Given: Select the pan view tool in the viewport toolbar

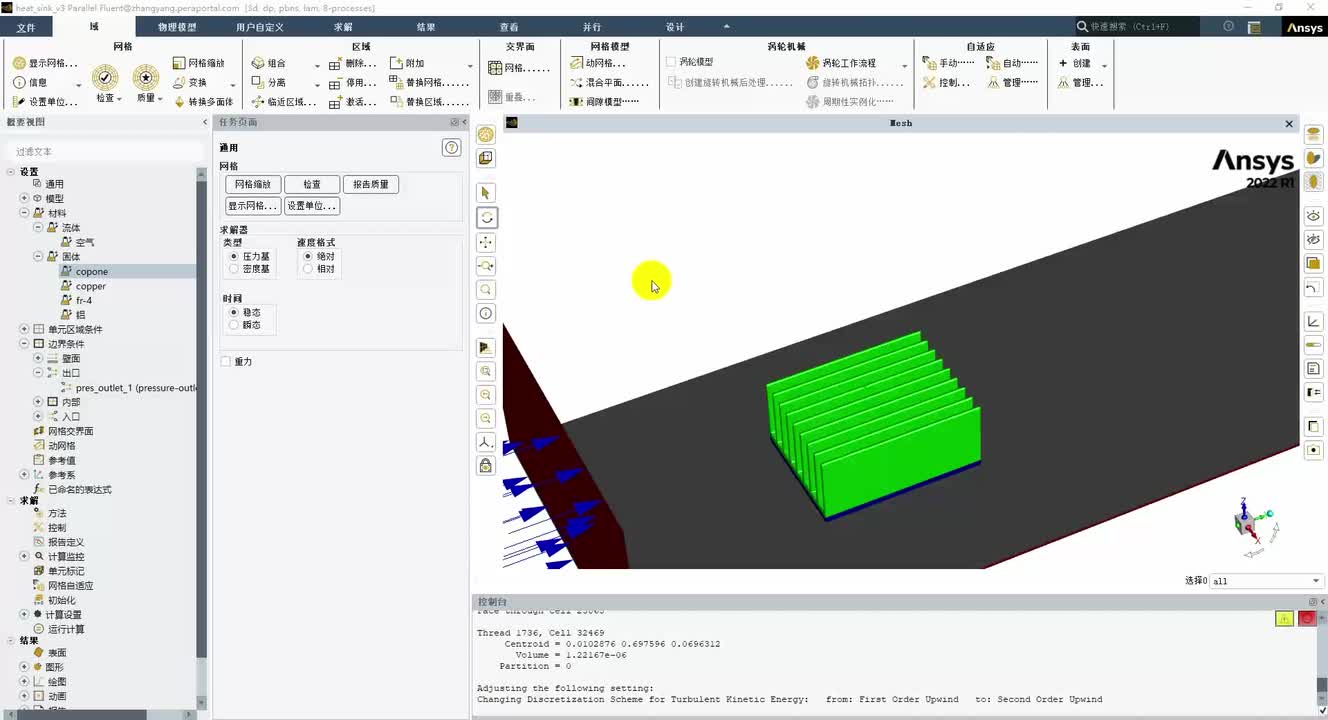Looking at the screenshot, I should (486, 242).
